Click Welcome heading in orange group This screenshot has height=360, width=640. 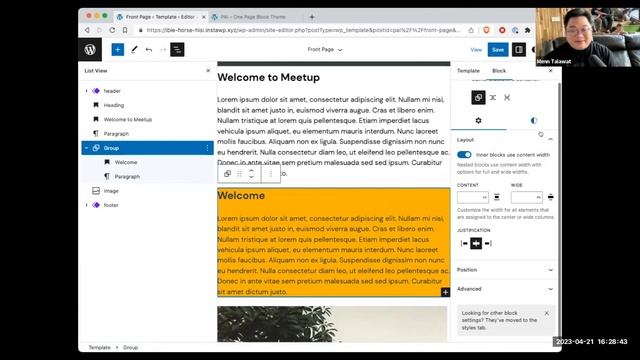241,196
